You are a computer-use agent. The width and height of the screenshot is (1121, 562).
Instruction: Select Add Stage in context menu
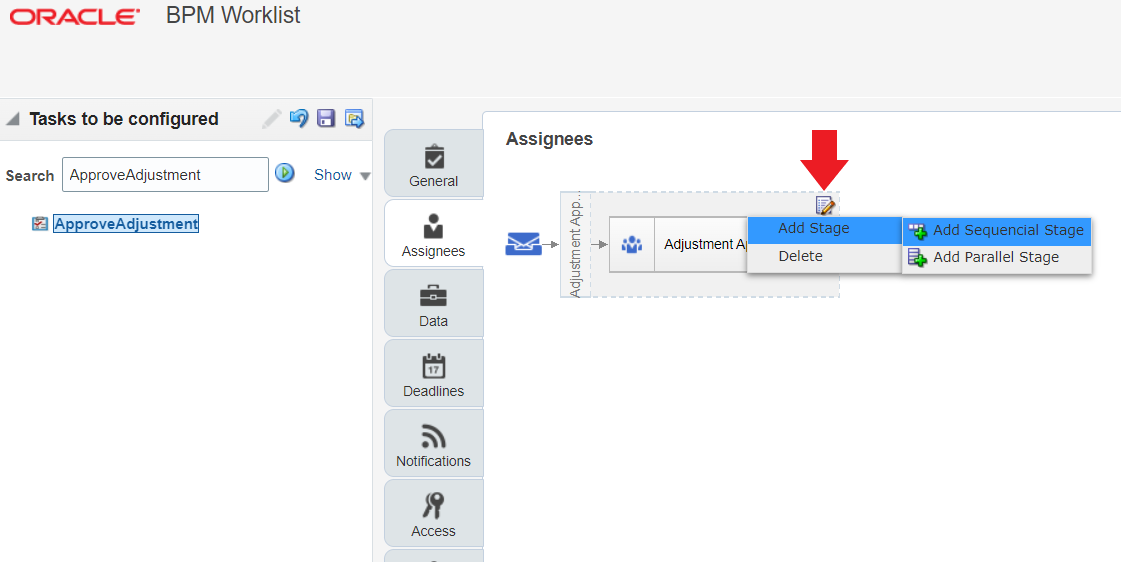coord(824,229)
